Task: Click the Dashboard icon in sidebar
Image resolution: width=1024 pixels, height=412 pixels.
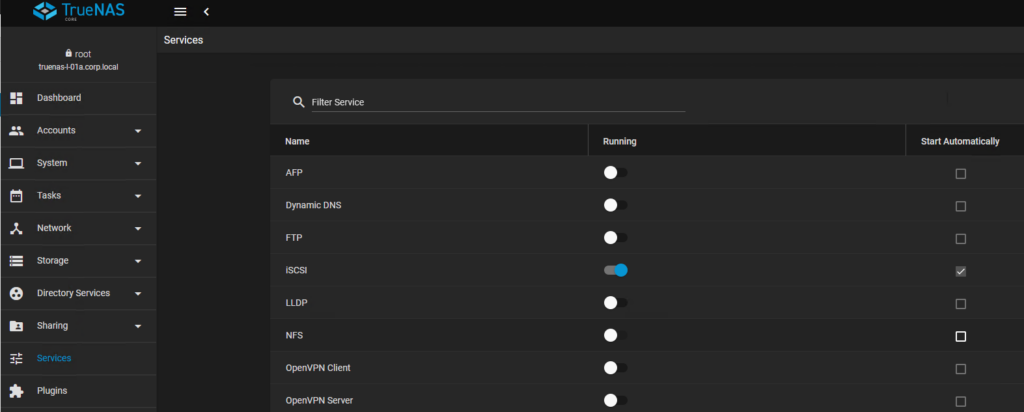Action: tap(16, 98)
